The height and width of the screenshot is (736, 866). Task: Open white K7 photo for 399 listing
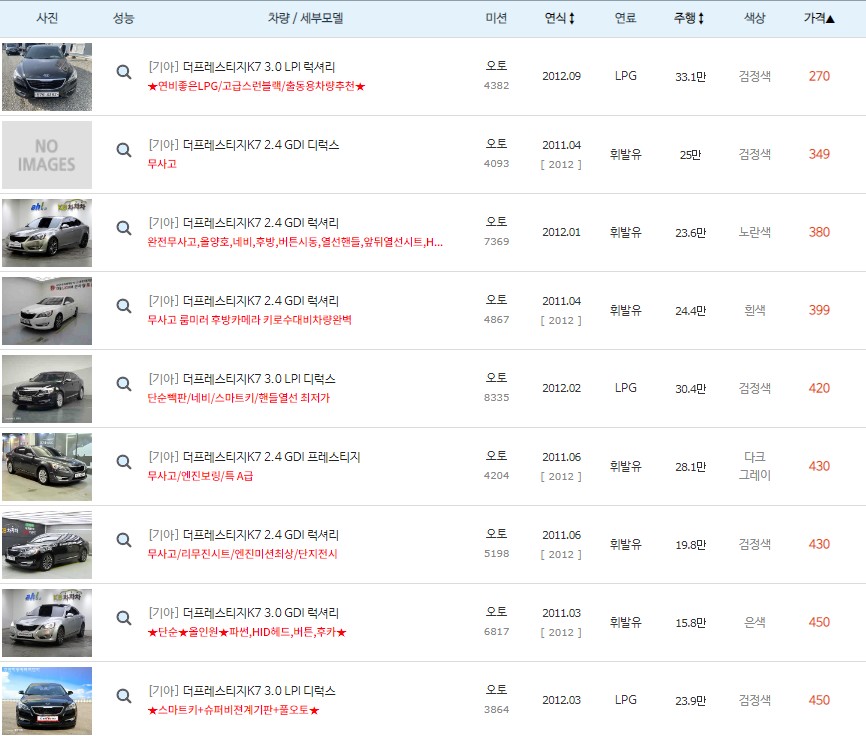tap(47, 311)
